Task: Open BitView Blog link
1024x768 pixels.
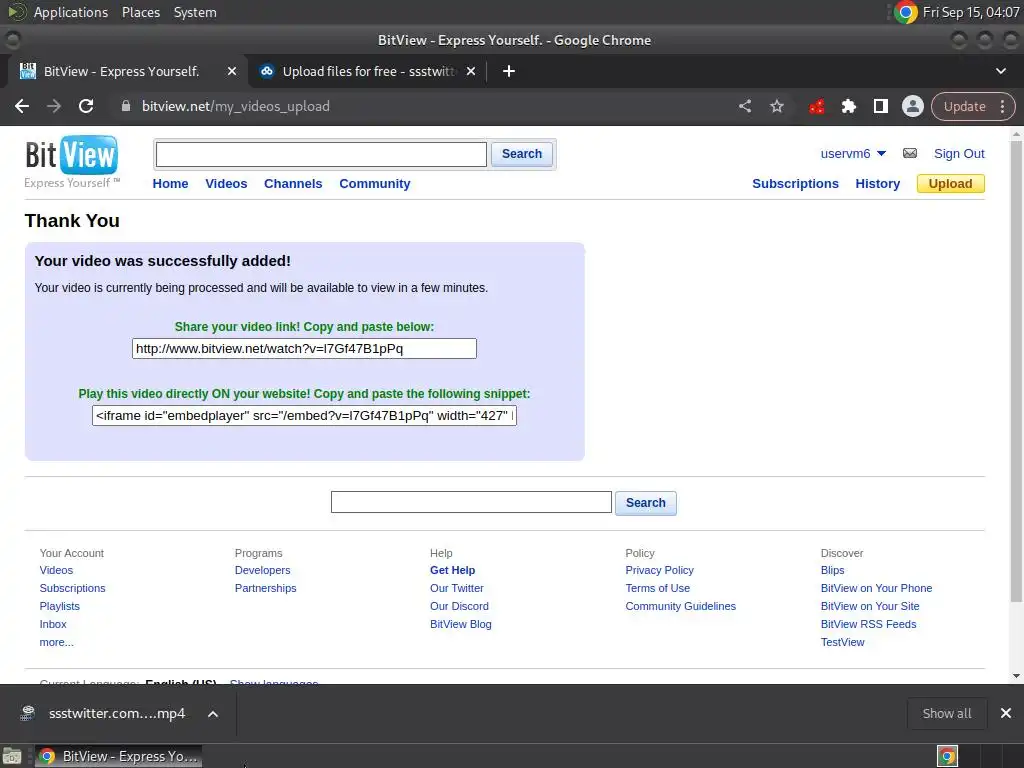Action: 460,624
